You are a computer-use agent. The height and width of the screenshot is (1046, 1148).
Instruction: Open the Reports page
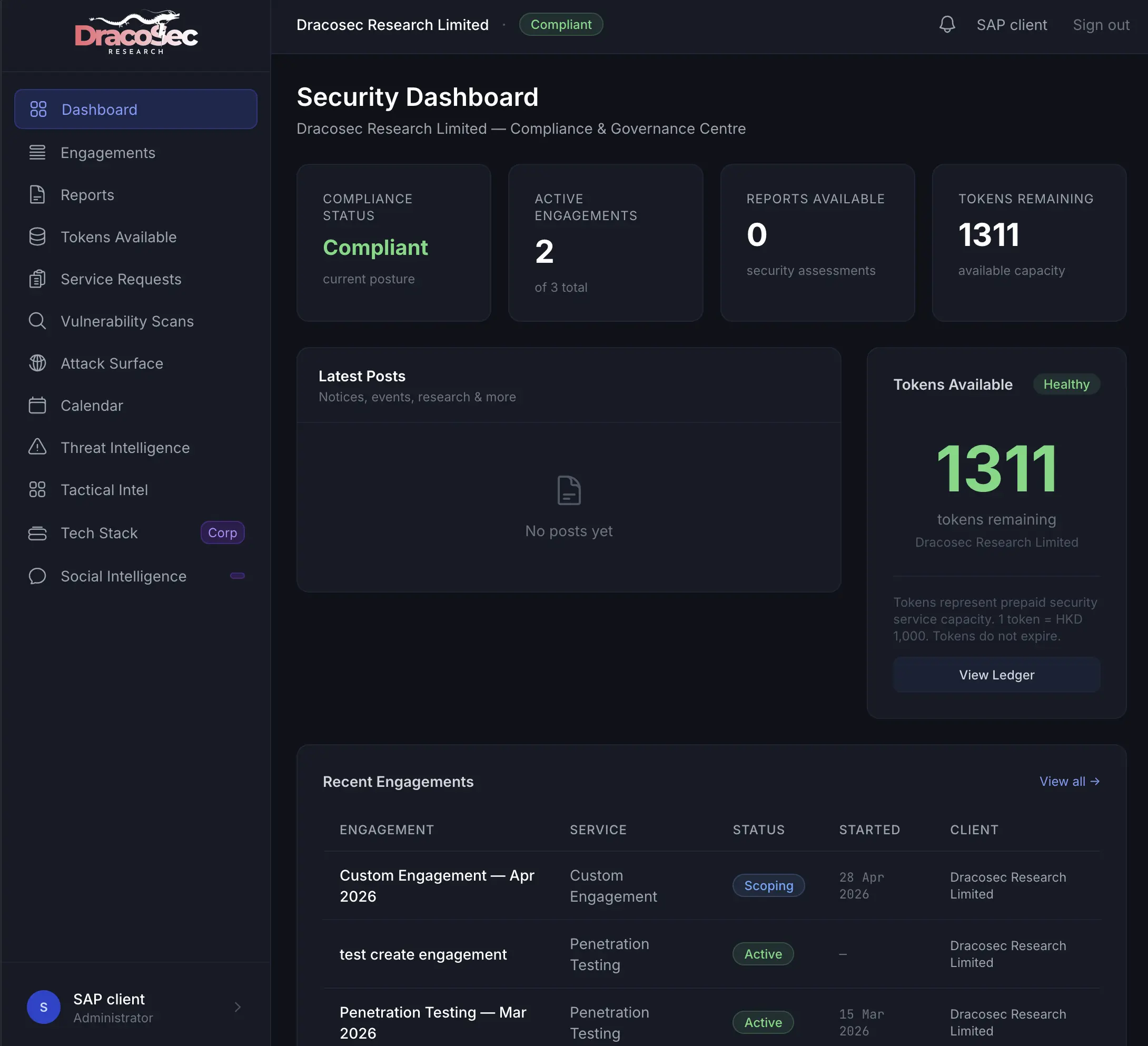[135, 194]
